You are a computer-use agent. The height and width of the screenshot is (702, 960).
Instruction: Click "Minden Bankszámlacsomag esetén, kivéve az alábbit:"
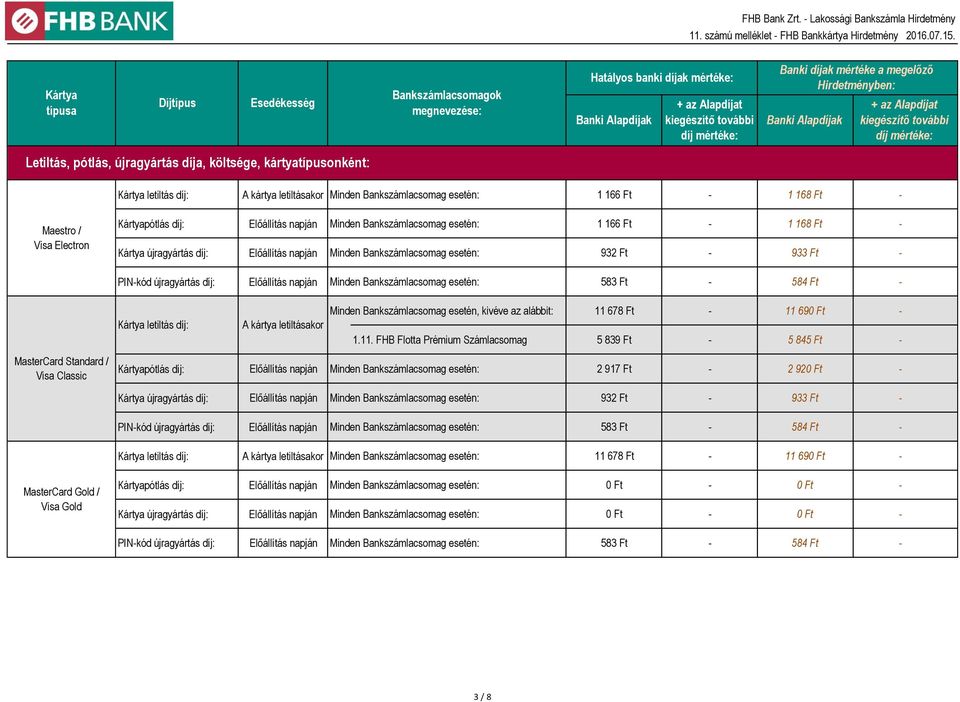coord(441,311)
